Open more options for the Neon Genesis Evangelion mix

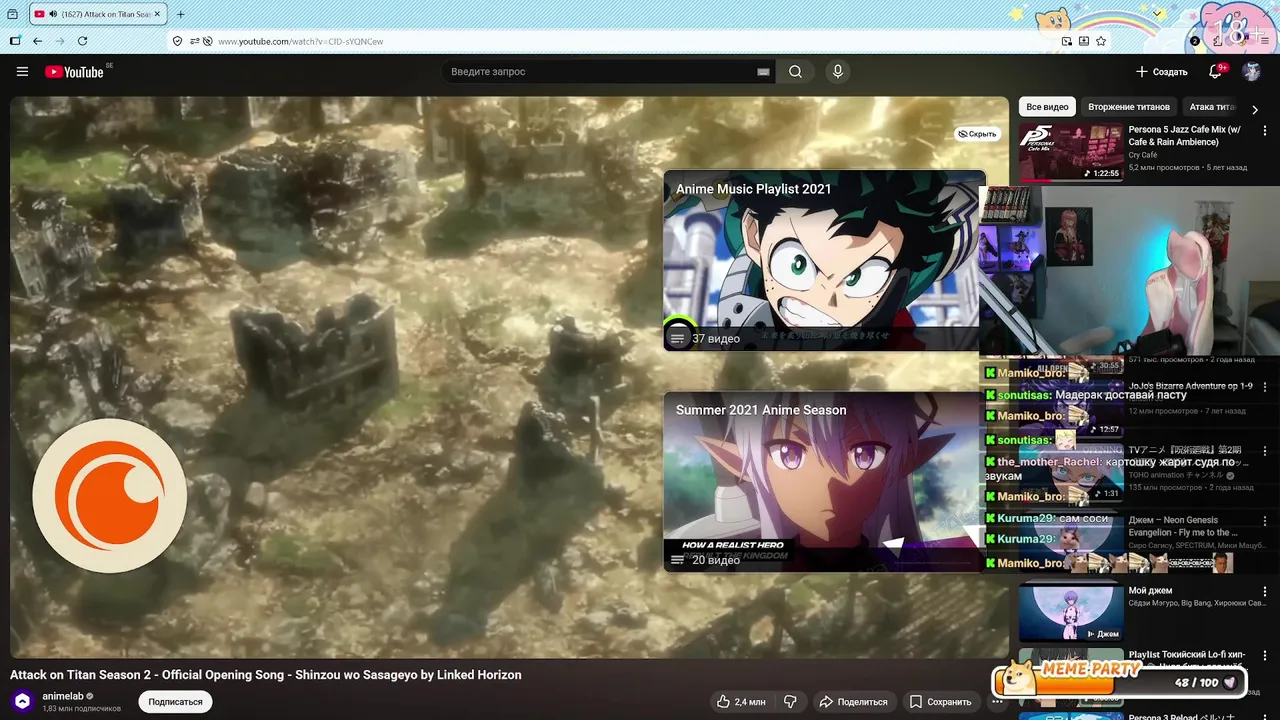tap(1265, 522)
